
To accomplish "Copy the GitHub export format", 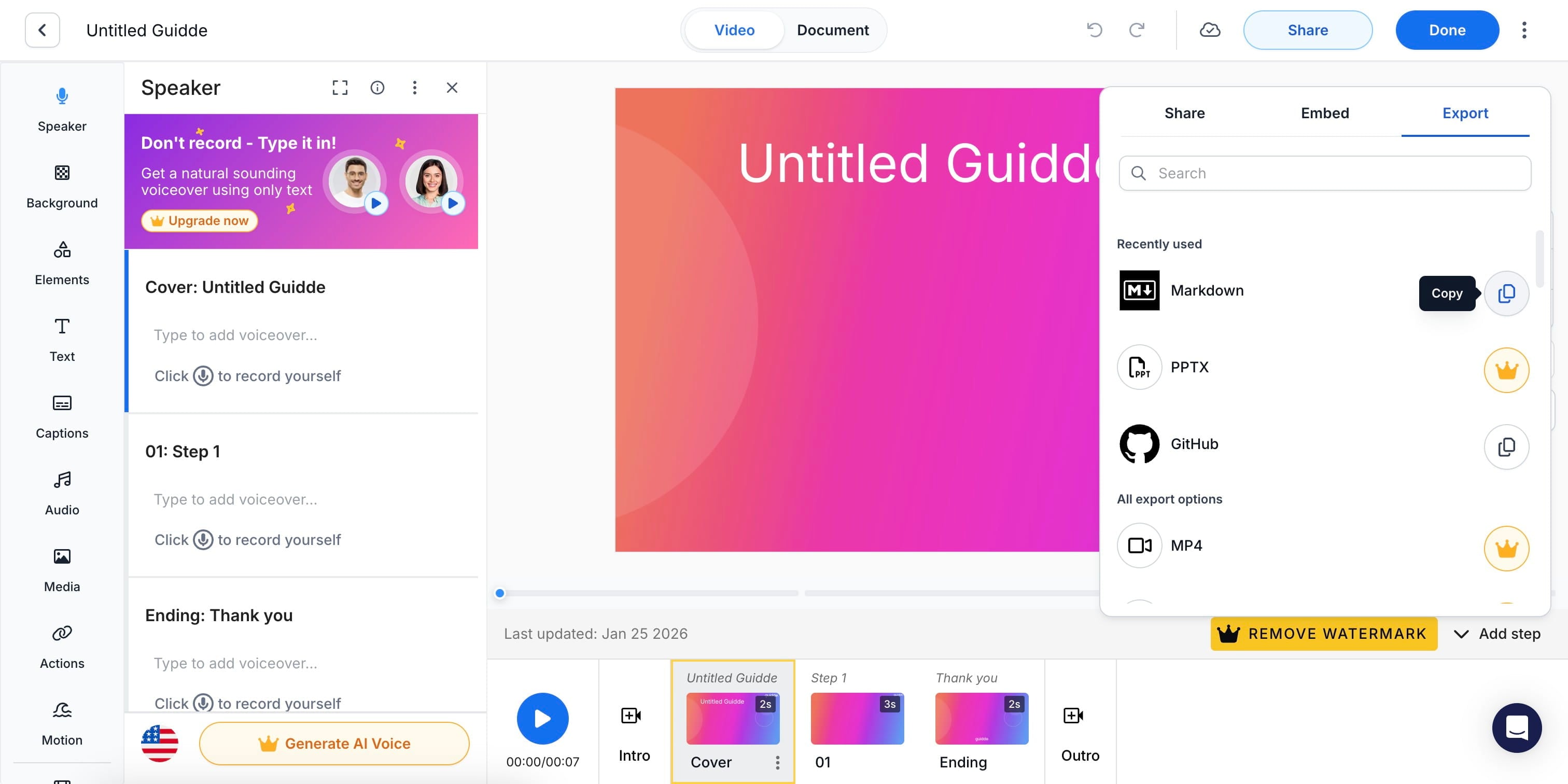I will tap(1505, 447).
